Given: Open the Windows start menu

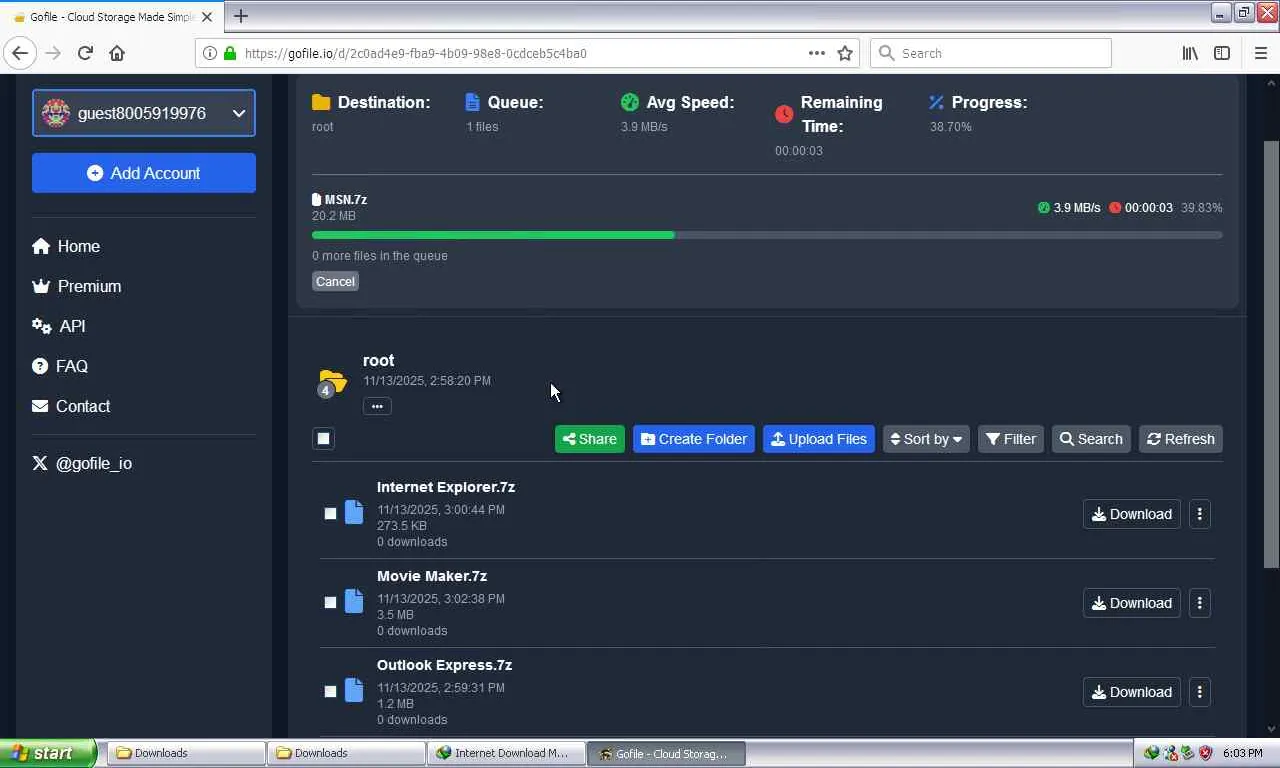Looking at the screenshot, I should [48, 753].
